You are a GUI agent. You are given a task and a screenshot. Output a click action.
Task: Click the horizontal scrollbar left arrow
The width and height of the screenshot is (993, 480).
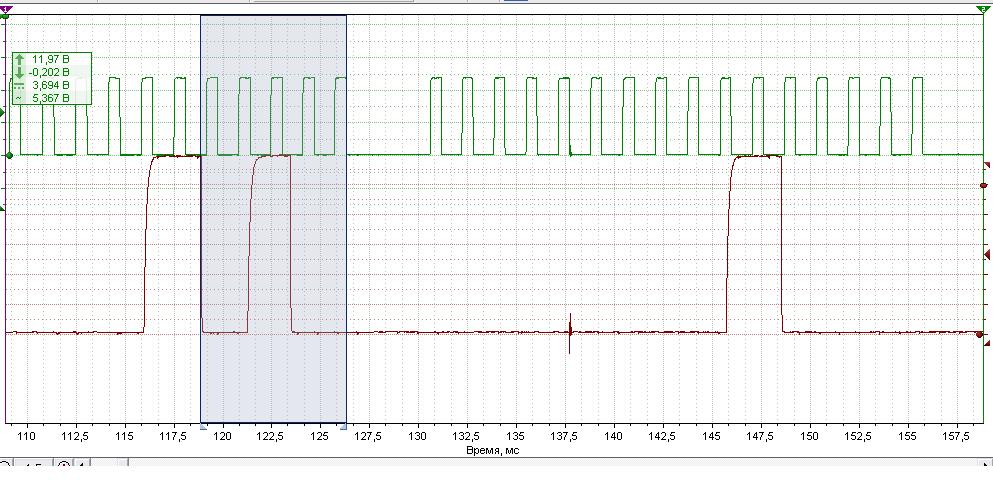point(82,465)
